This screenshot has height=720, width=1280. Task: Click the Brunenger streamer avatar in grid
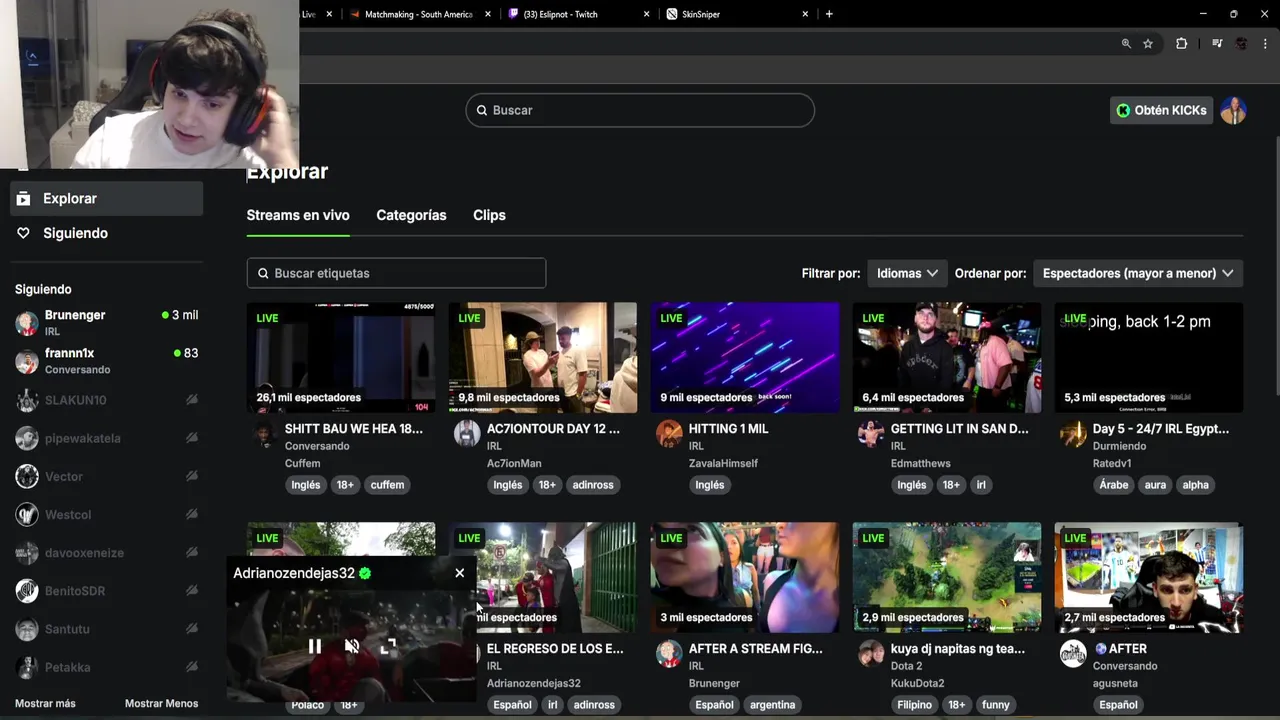pyautogui.click(x=669, y=654)
